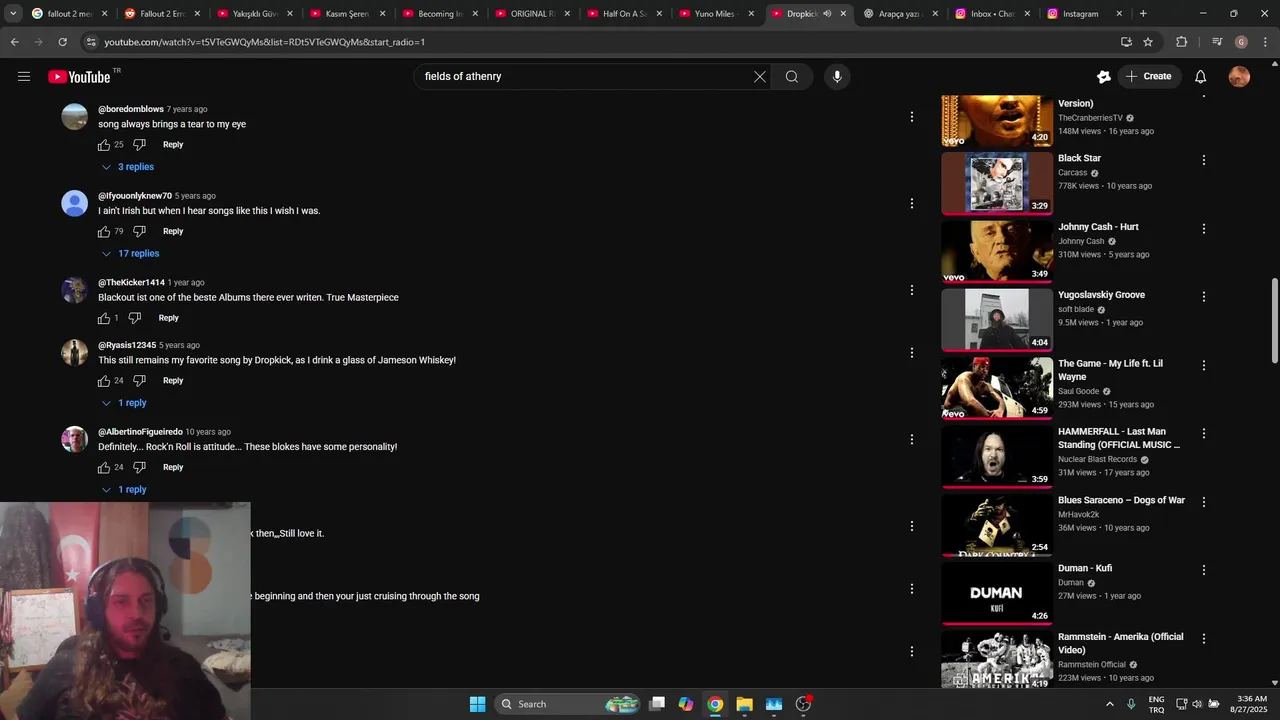Open volume control in system tray
The height and width of the screenshot is (720, 1280).
point(1197,704)
